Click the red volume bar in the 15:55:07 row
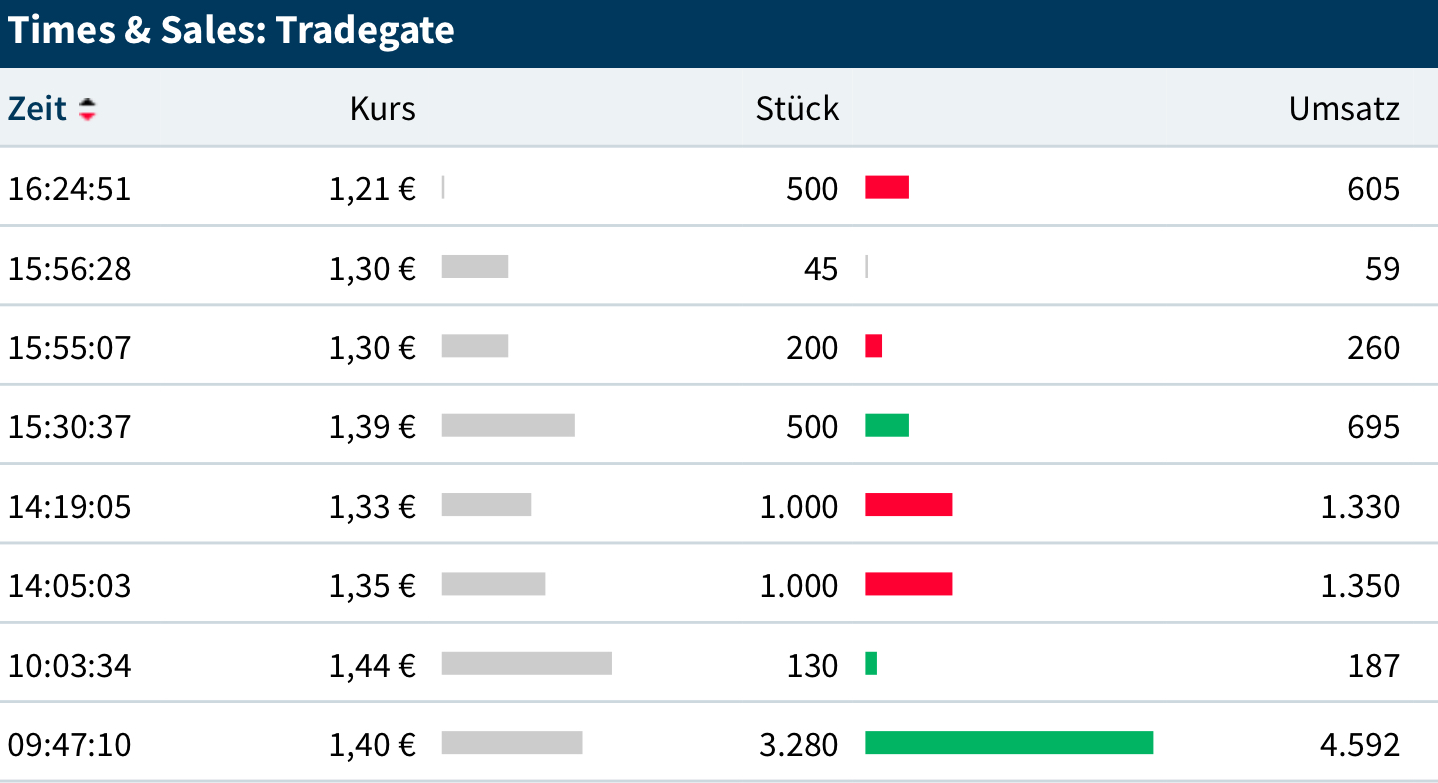The image size is (1438, 783). pyautogui.click(x=874, y=346)
